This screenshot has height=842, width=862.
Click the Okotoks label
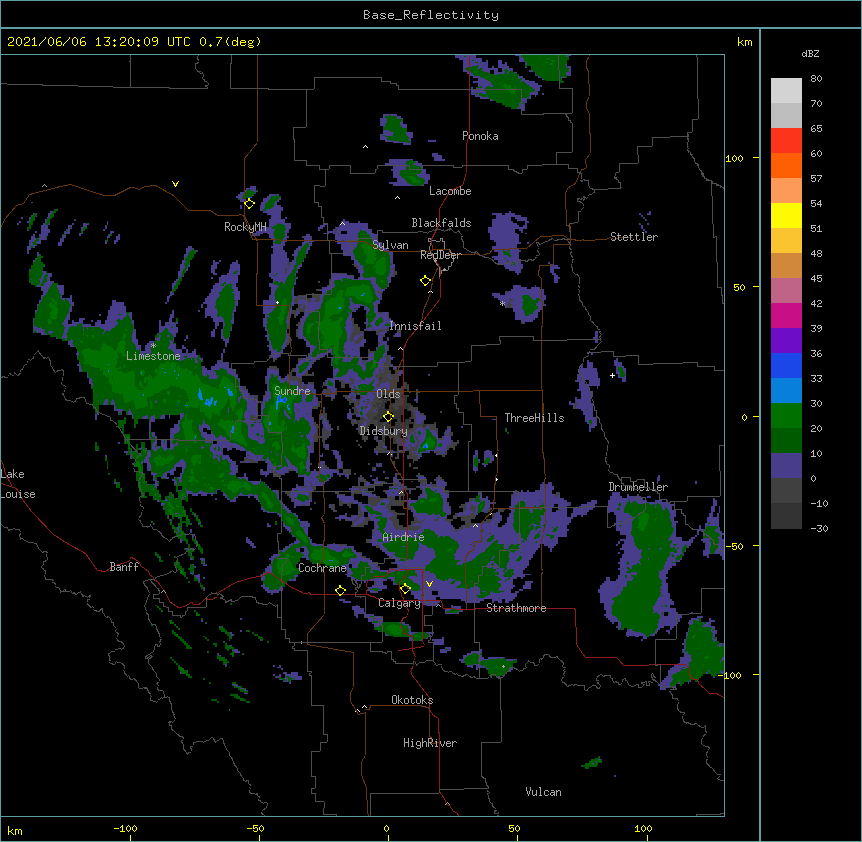(412, 700)
